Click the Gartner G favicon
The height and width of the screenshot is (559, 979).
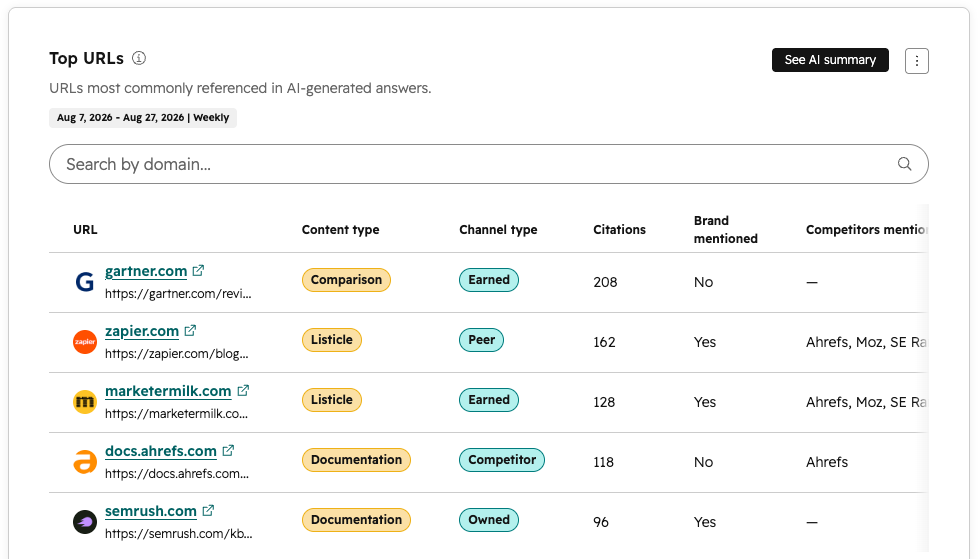[x=85, y=282]
